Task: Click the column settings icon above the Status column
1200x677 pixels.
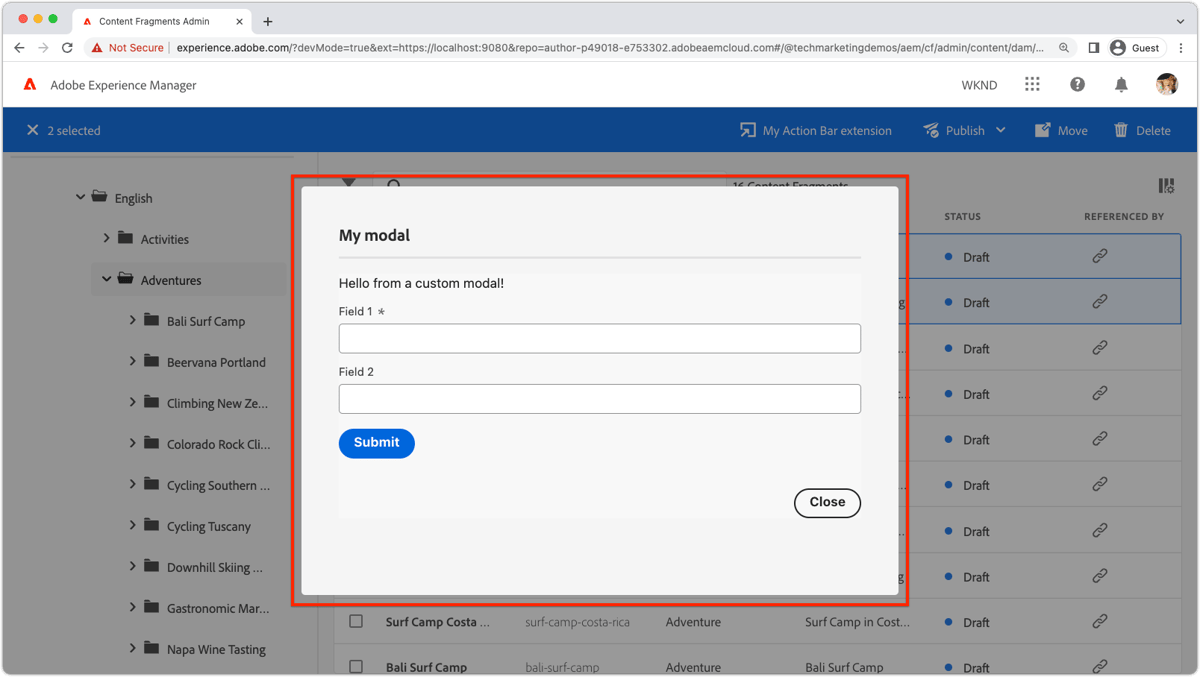Action: click(1165, 185)
